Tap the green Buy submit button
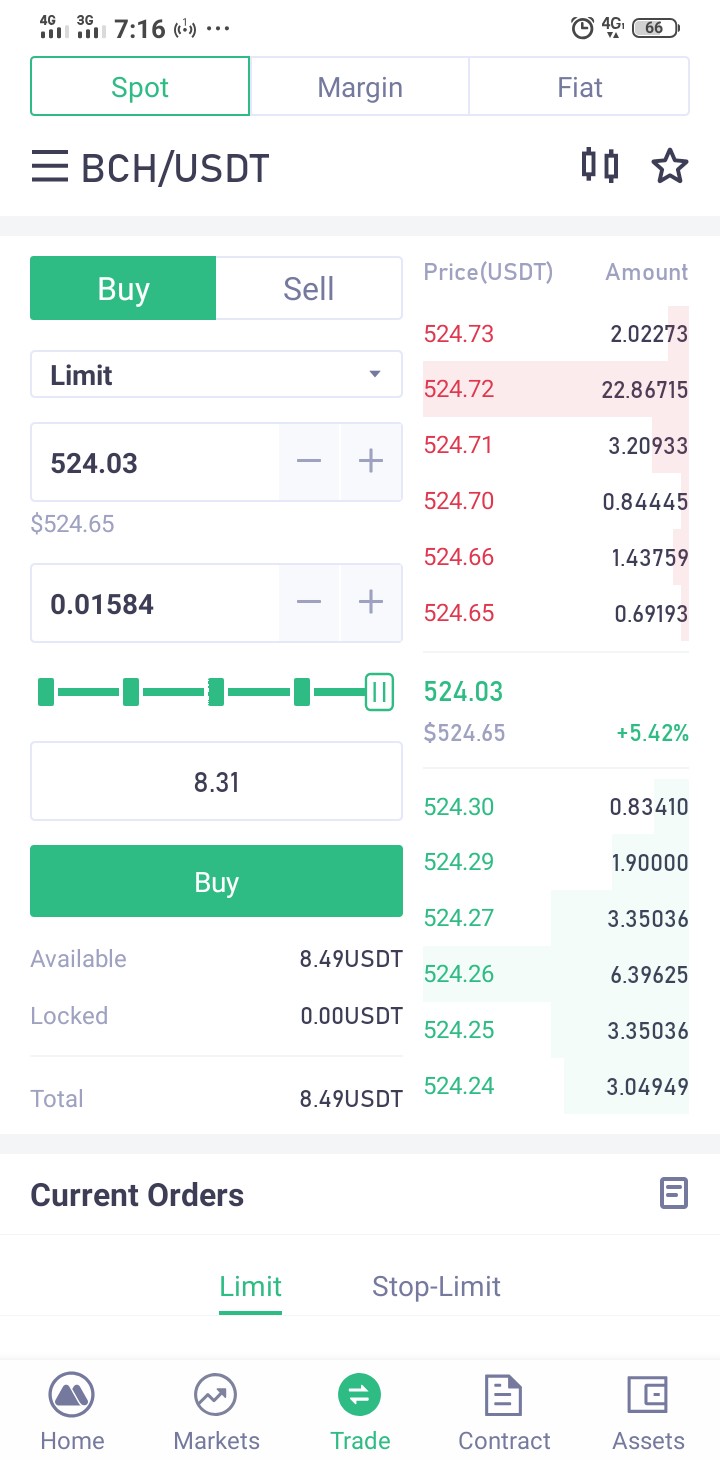Viewport: 720px width, 1460px height. 216,881
